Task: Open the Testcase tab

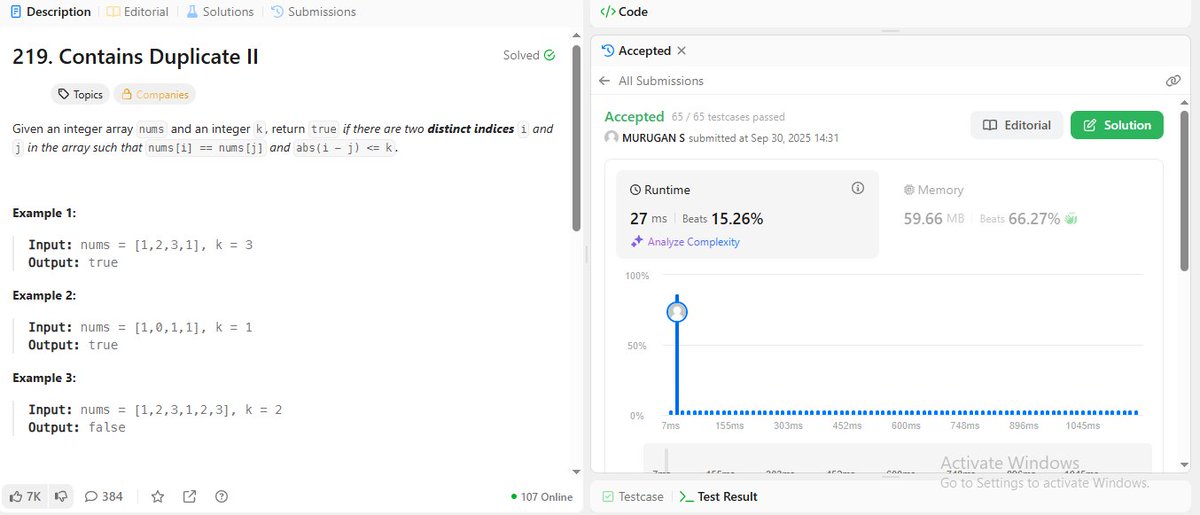Action: point(632,497)
